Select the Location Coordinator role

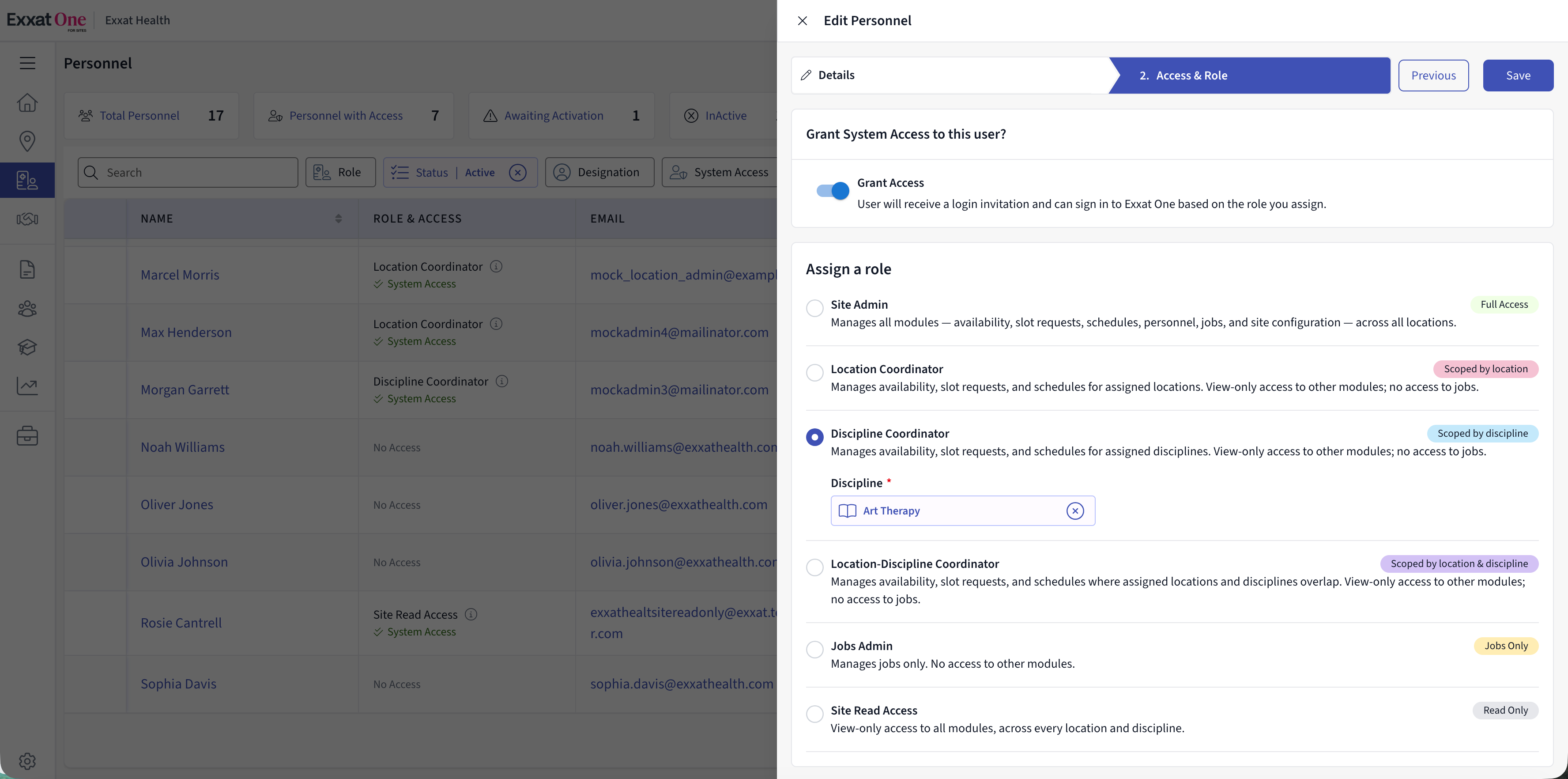pyautogui.click(x=814, y=372)
